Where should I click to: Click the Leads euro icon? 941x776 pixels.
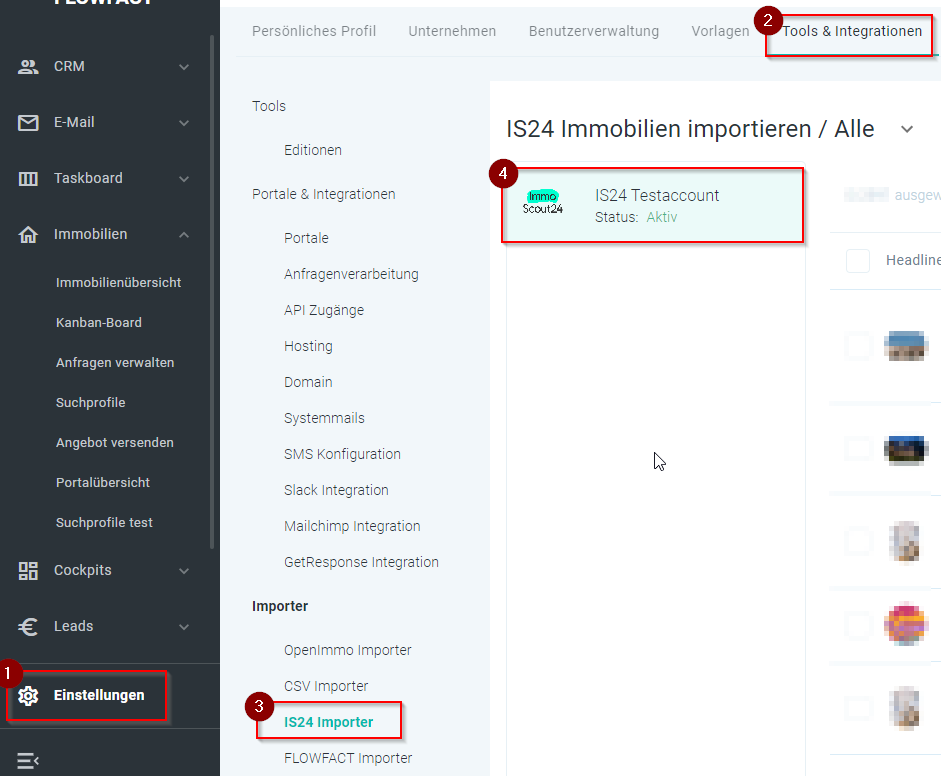(x=28, y=627)
